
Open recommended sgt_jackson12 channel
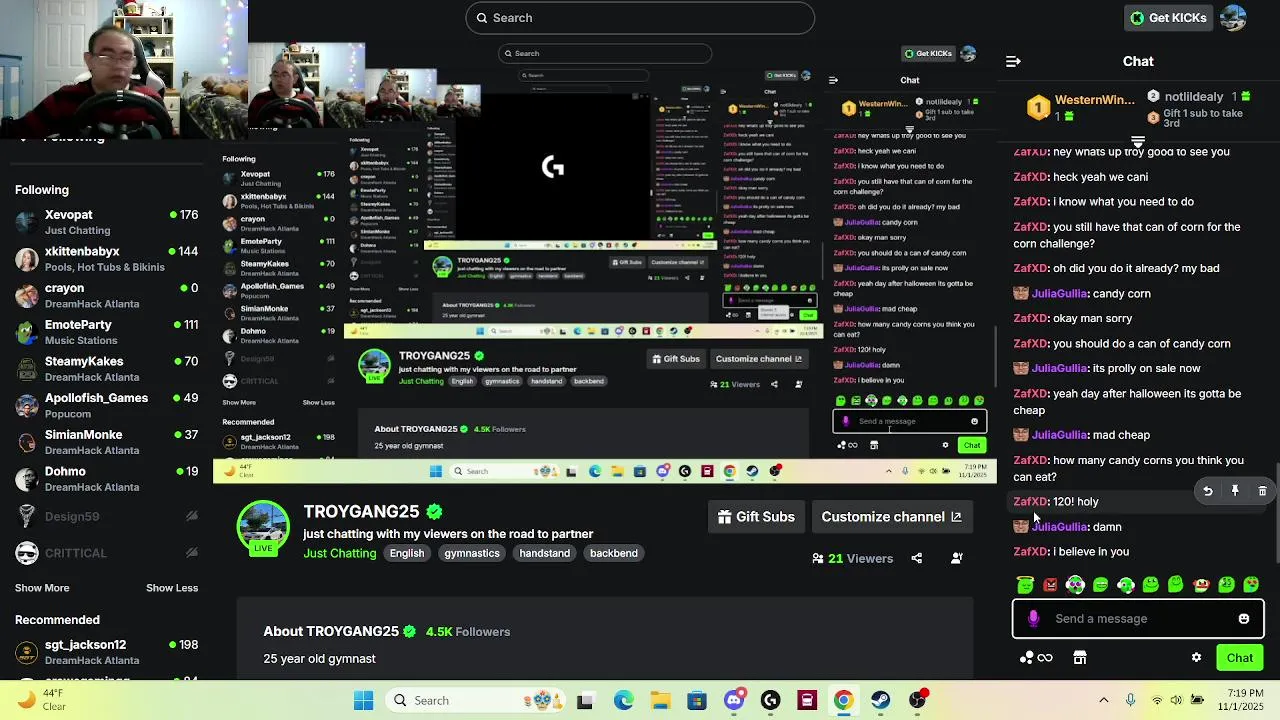click(x=106, y=652)
